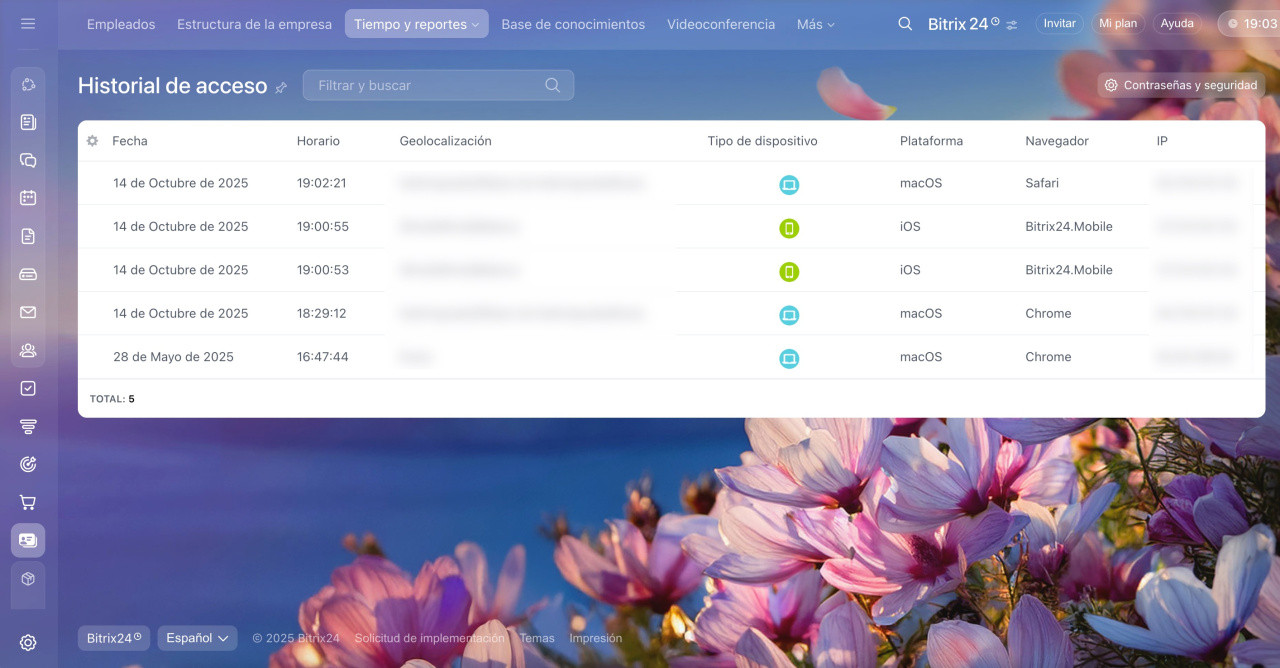Screen dimensions: 1280x668
Task: Click the mail envelope icon in sidebar
Action: (28, 312)
